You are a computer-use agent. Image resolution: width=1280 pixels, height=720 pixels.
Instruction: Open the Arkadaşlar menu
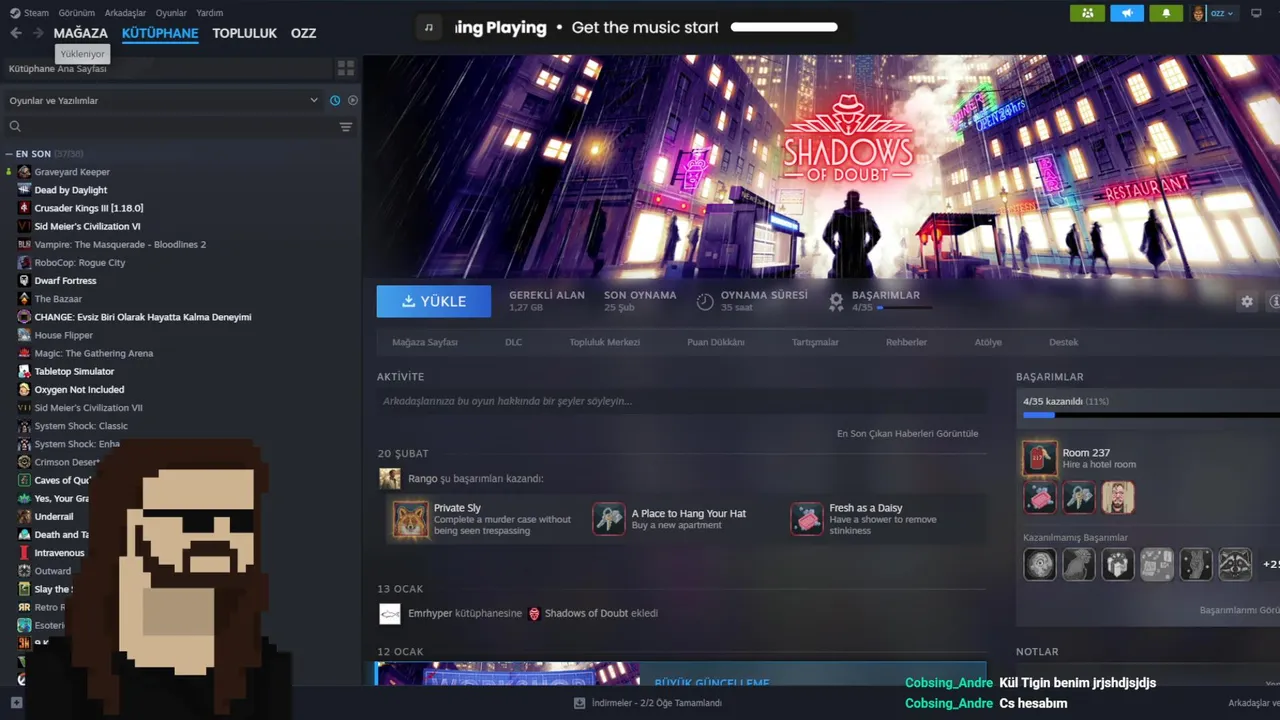tap(125, 13)
